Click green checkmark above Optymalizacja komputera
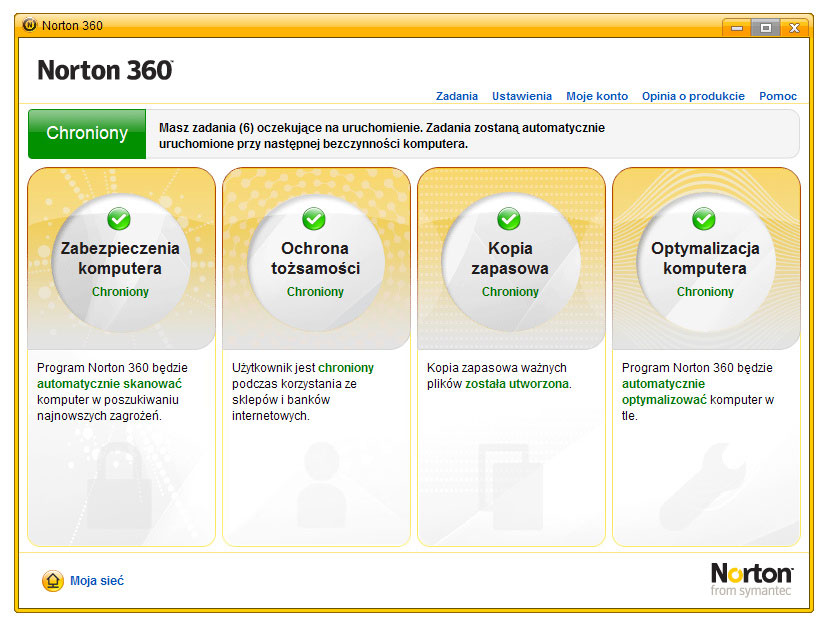 704,218
